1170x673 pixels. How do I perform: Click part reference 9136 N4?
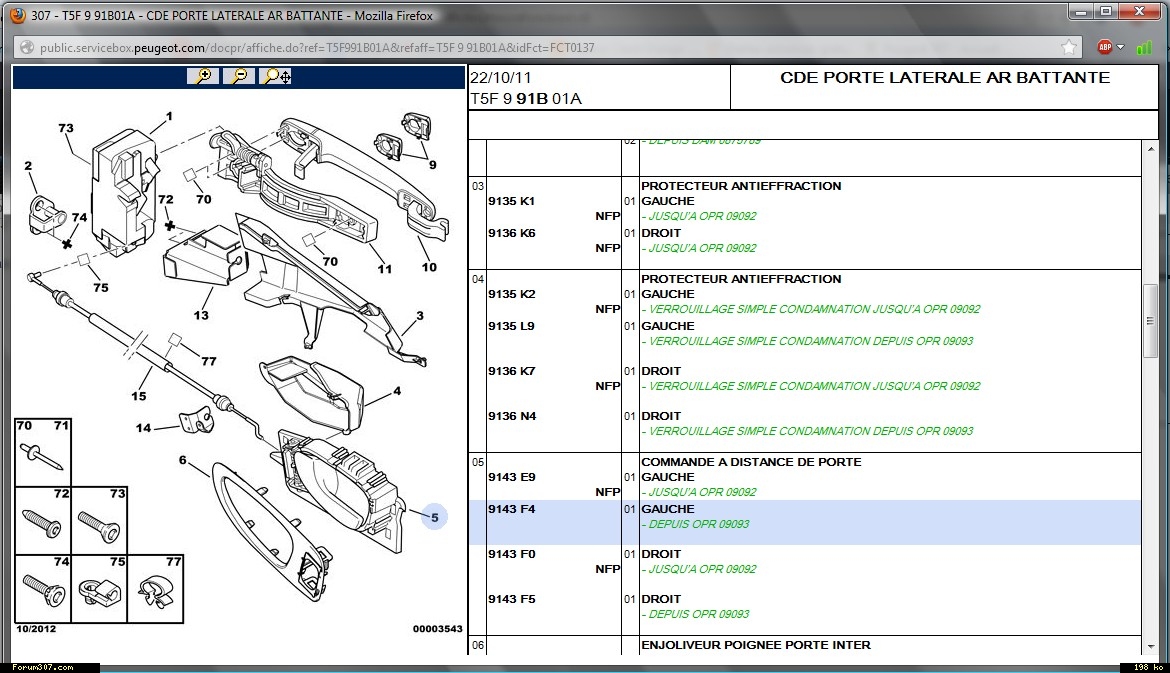click(511, 416)
